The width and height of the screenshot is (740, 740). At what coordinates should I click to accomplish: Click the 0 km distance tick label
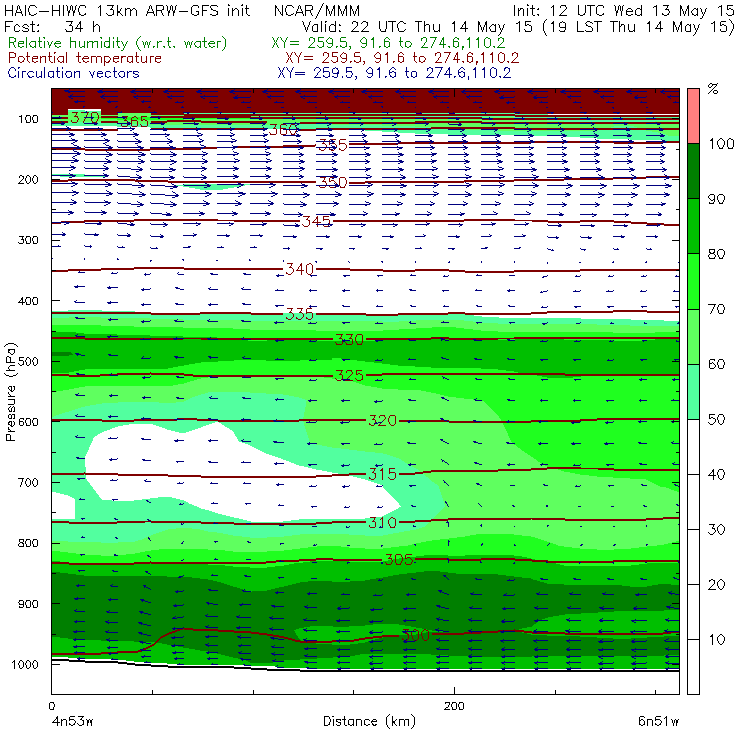coord(51,706)
